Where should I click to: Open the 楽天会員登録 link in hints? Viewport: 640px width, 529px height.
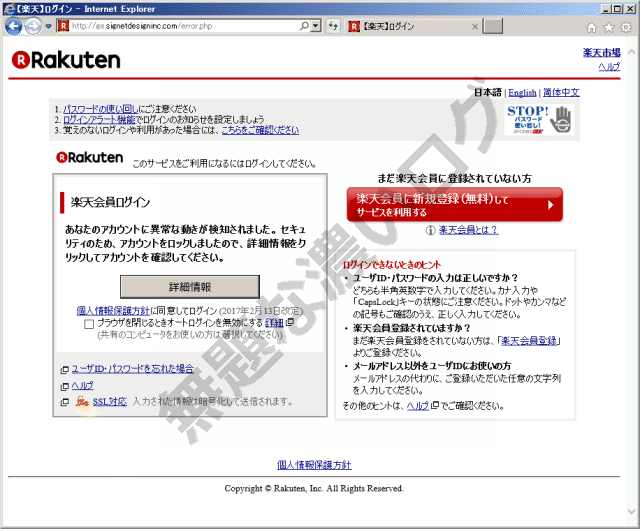(x=529, y=341)
